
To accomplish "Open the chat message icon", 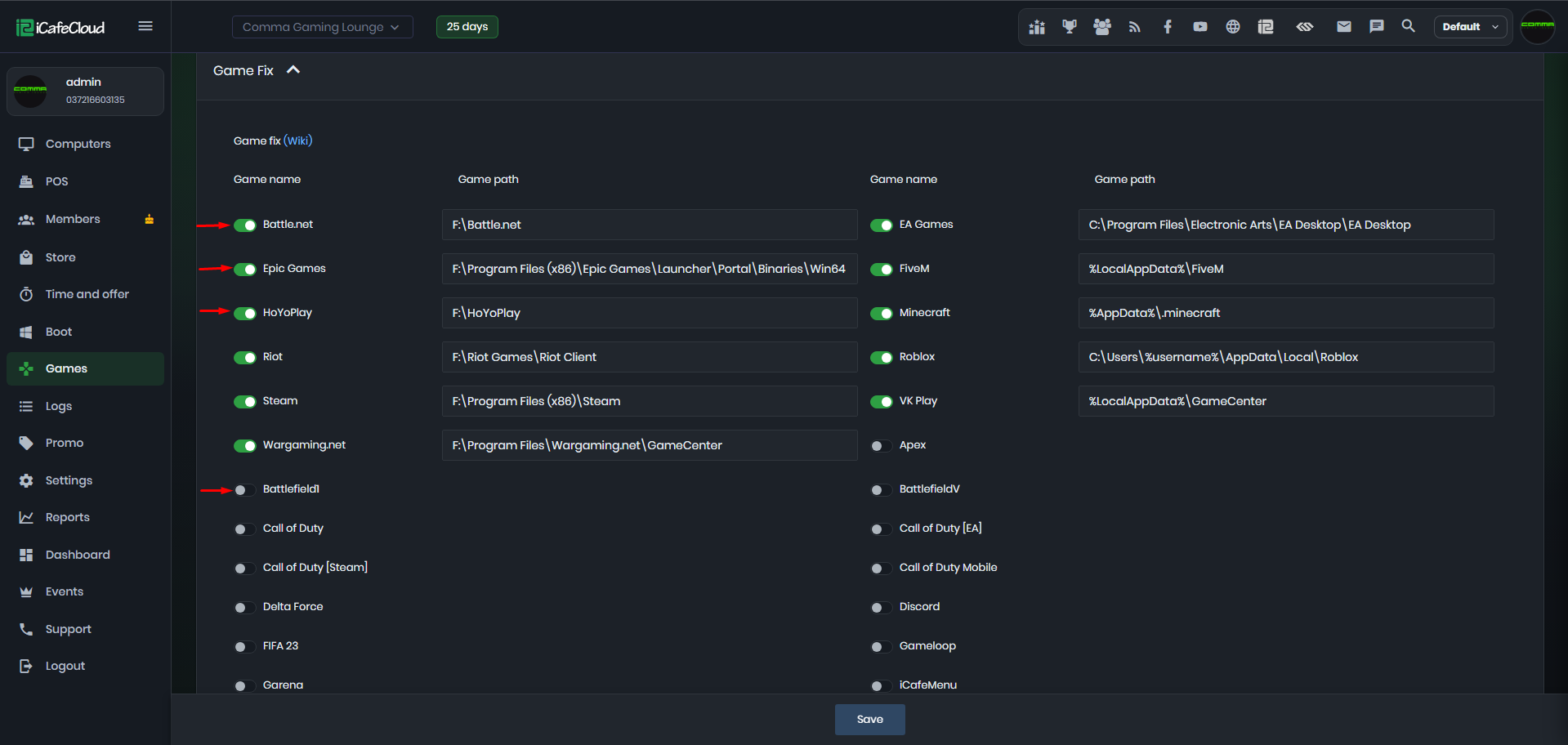I will click(1377, 27).
